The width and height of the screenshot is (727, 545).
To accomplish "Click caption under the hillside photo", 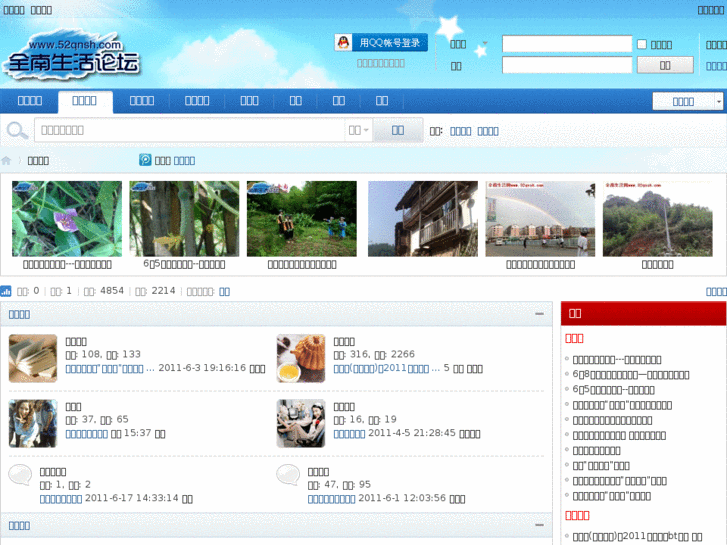I will (x=657, y=265).
